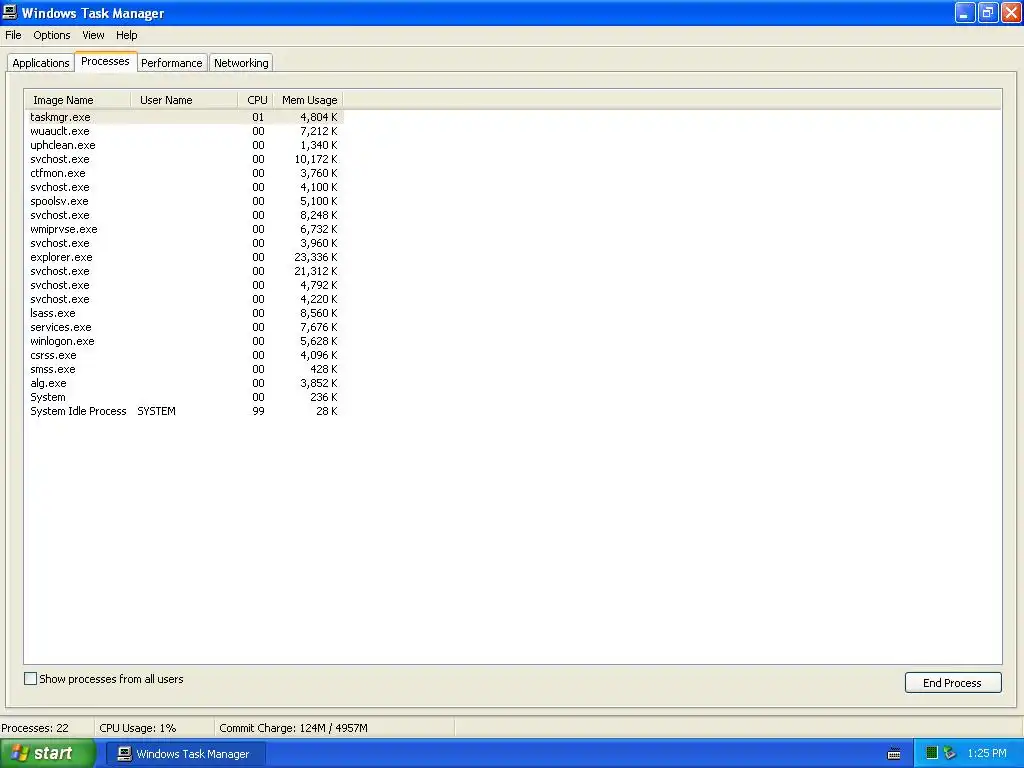The width and height of the screenshot is (1024, 768).
Task: Select the csrss.exe process
Action: (x=184, y=355)
